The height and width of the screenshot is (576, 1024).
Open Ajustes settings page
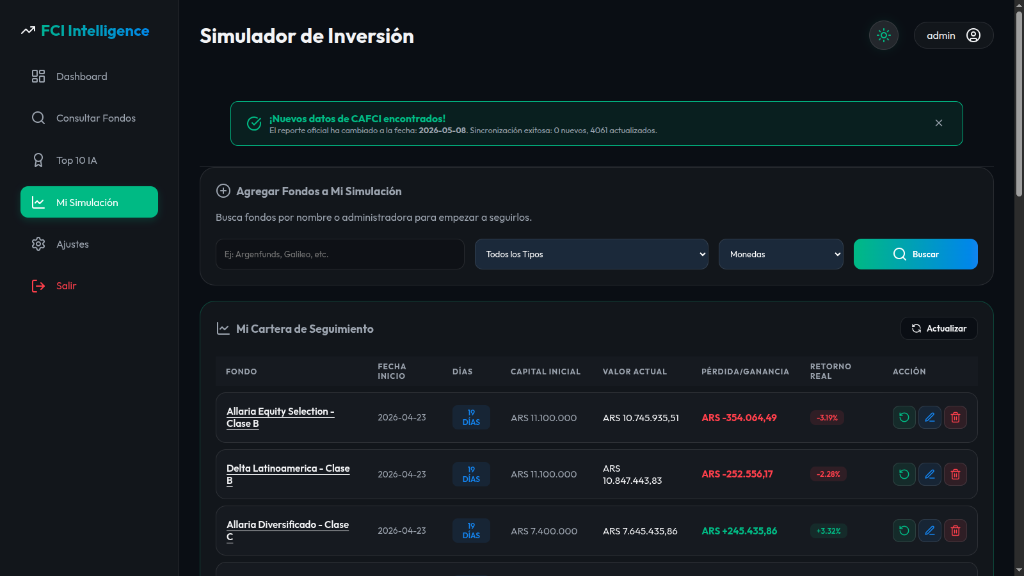pyautogui.click(x=89, y=244)
